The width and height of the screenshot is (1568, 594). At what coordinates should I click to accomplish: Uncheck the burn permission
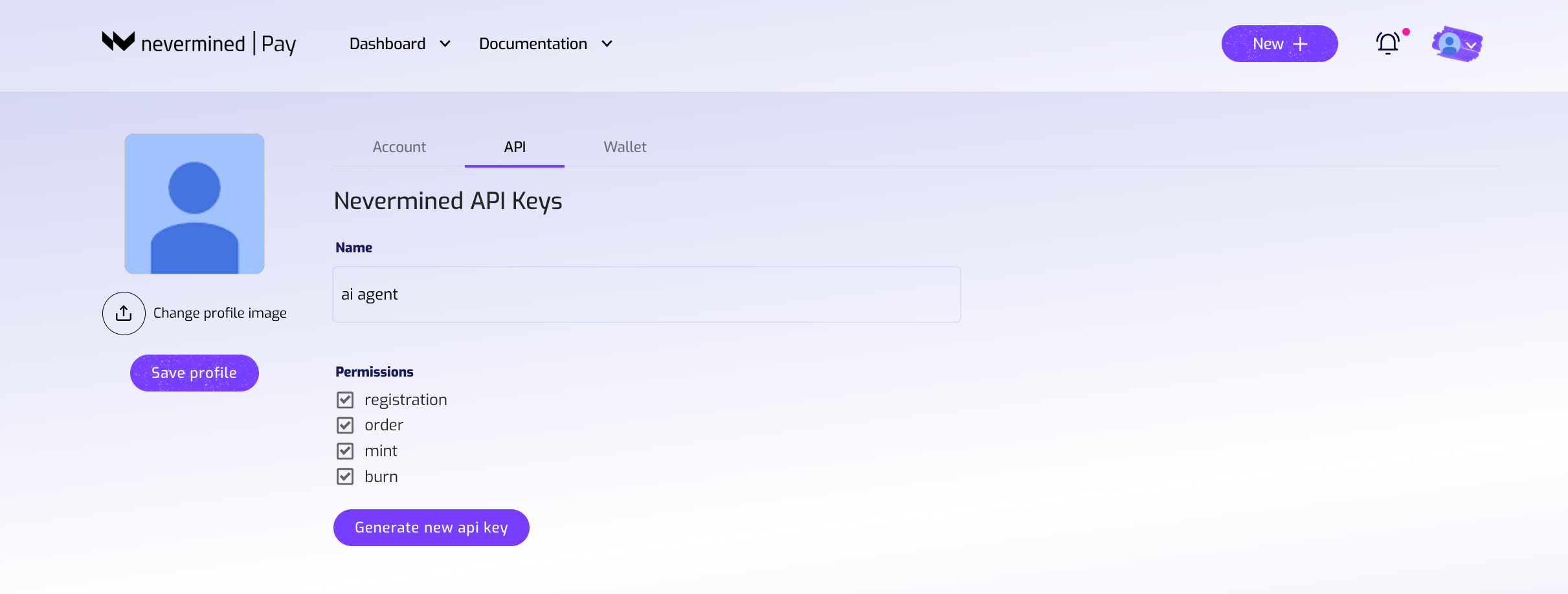point(345,476)
